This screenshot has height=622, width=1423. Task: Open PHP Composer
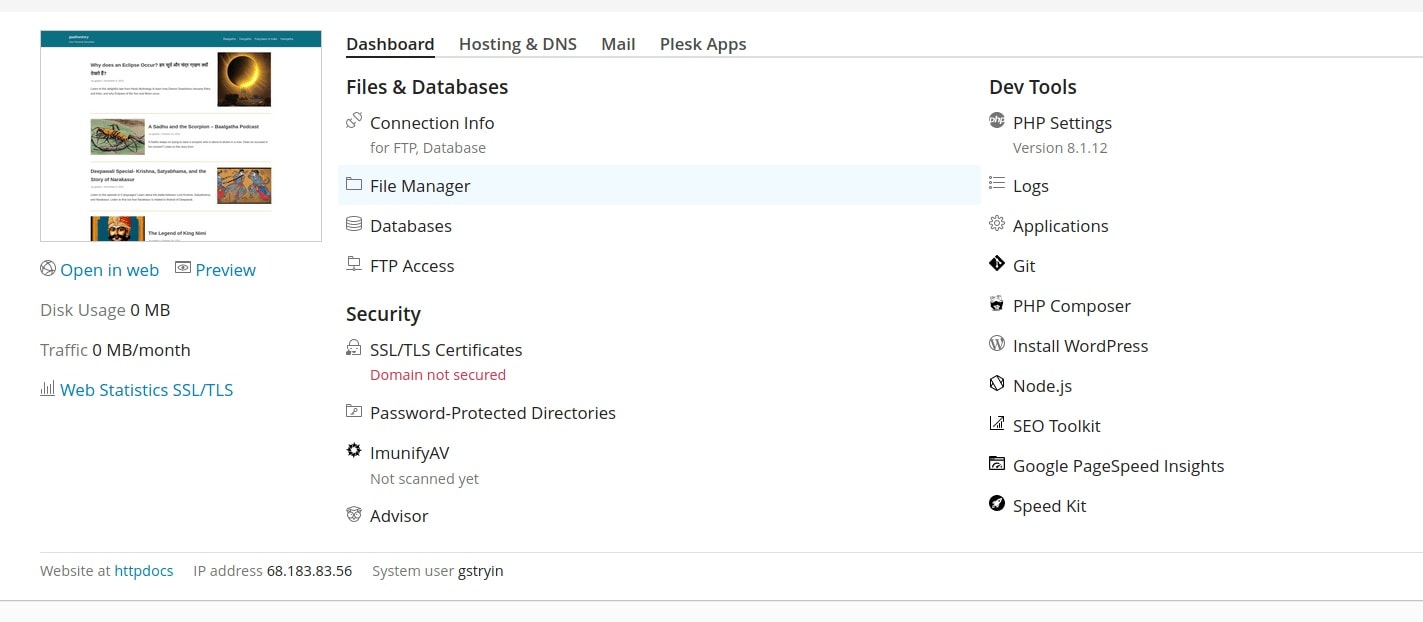pos(1072,306)
